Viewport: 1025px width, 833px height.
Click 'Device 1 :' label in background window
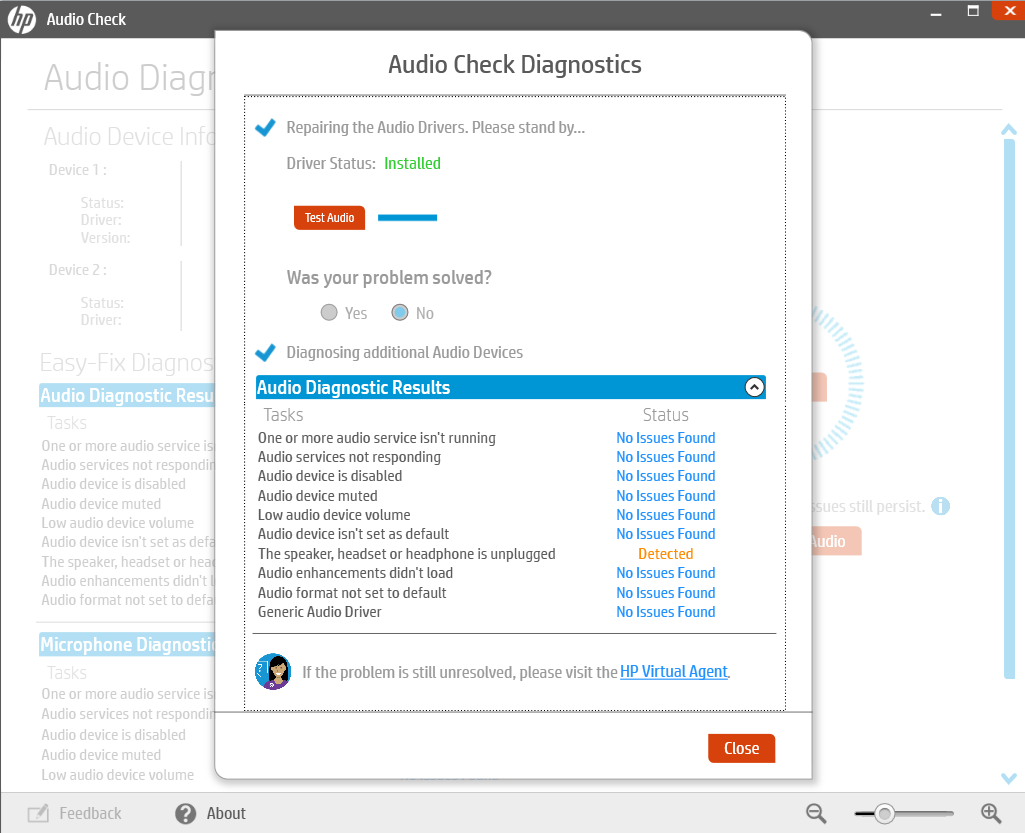(78, 170)
